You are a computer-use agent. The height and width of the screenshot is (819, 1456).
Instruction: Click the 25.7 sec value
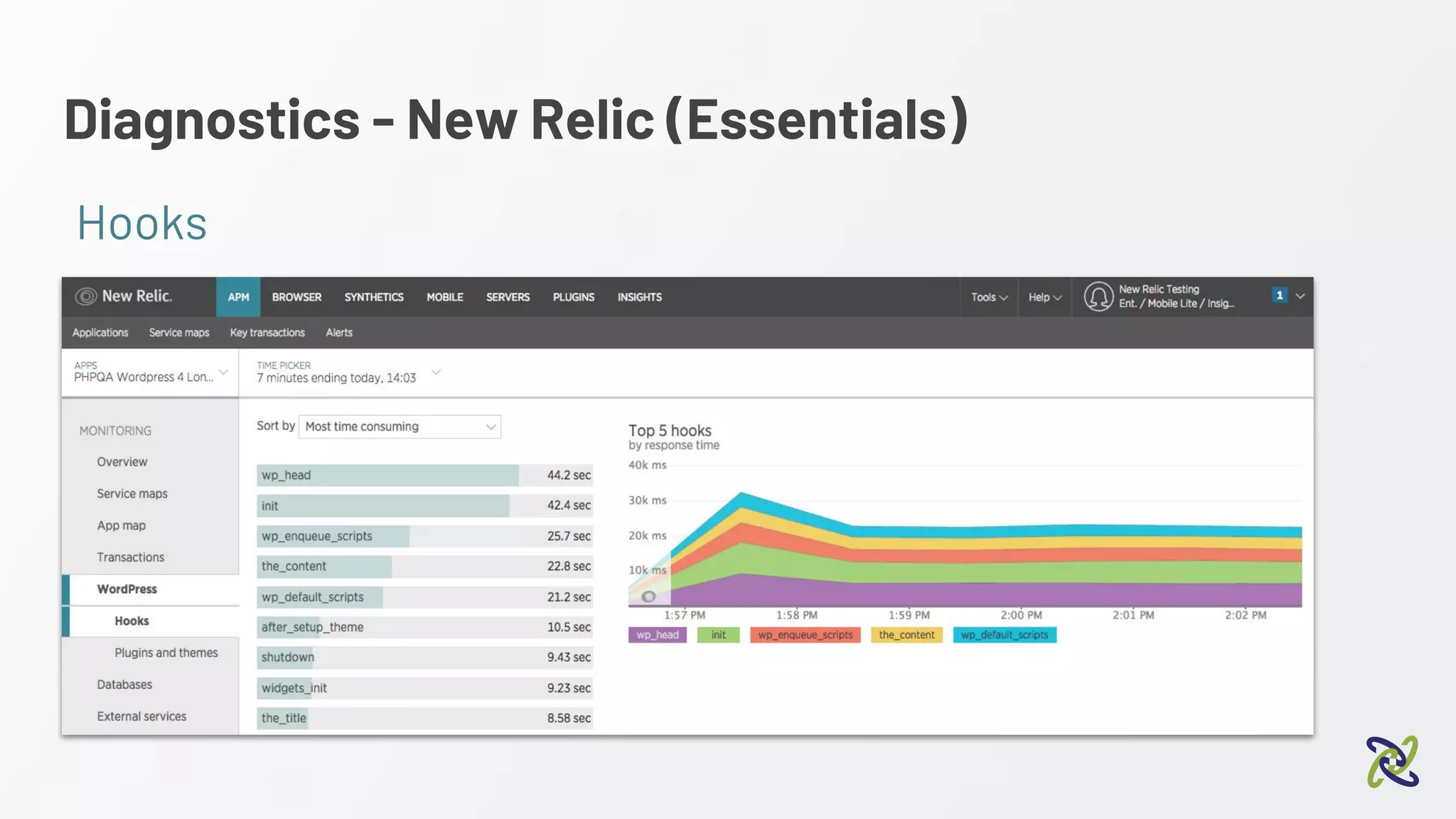click(569, 536)
